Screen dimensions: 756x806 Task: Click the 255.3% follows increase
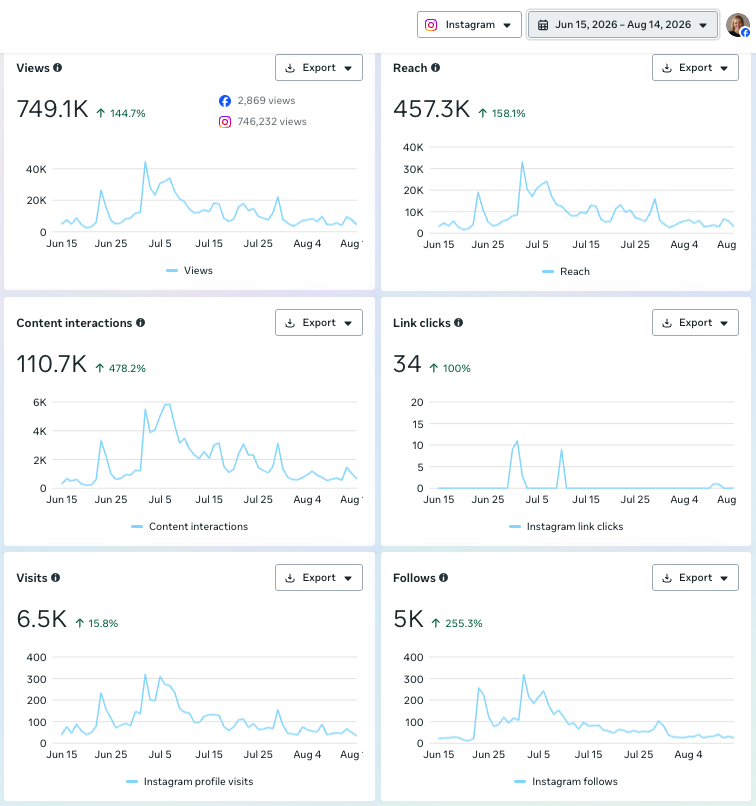coord(457,623)
